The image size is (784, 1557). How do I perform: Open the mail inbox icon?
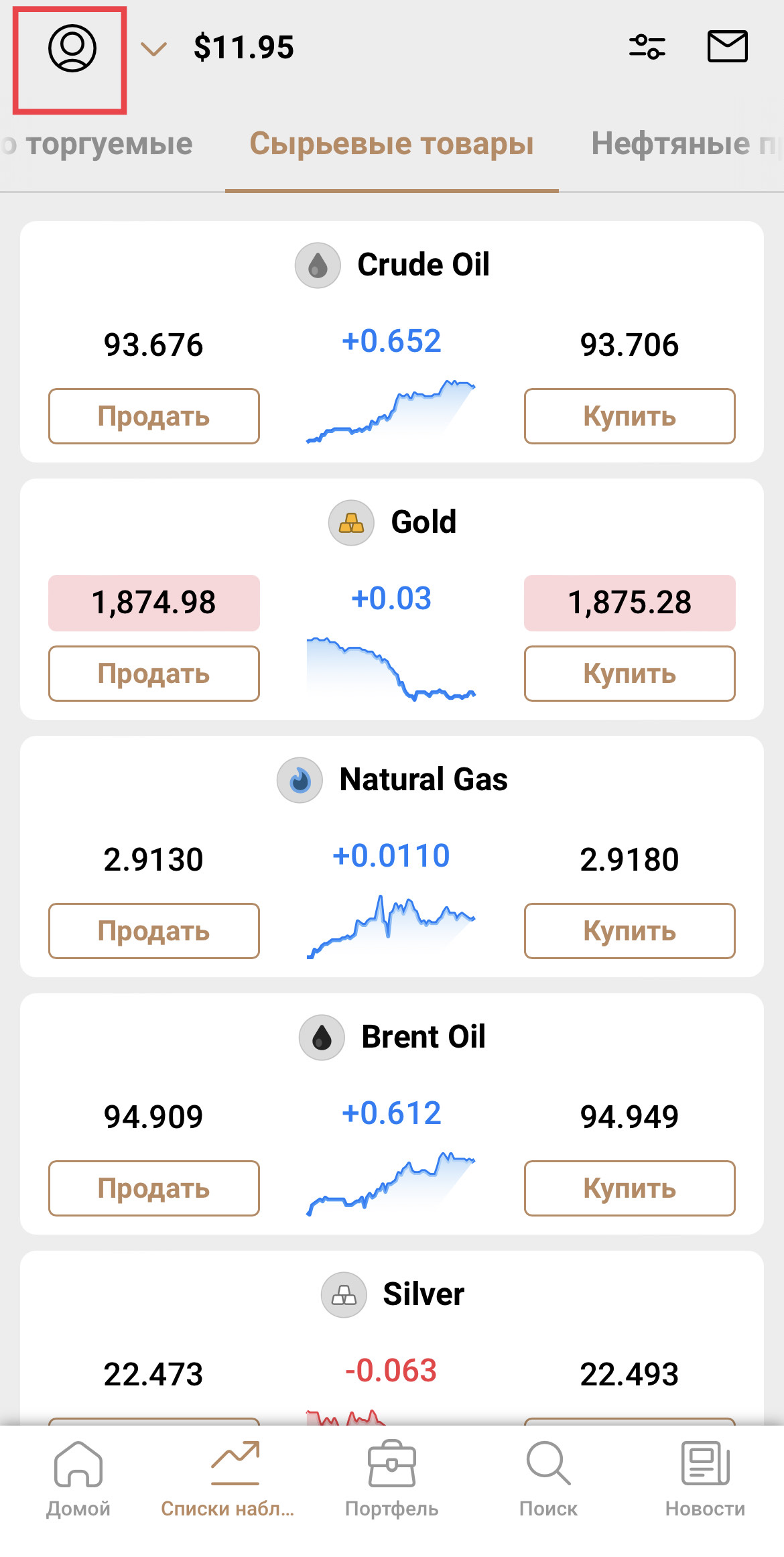tap(727, 47)
